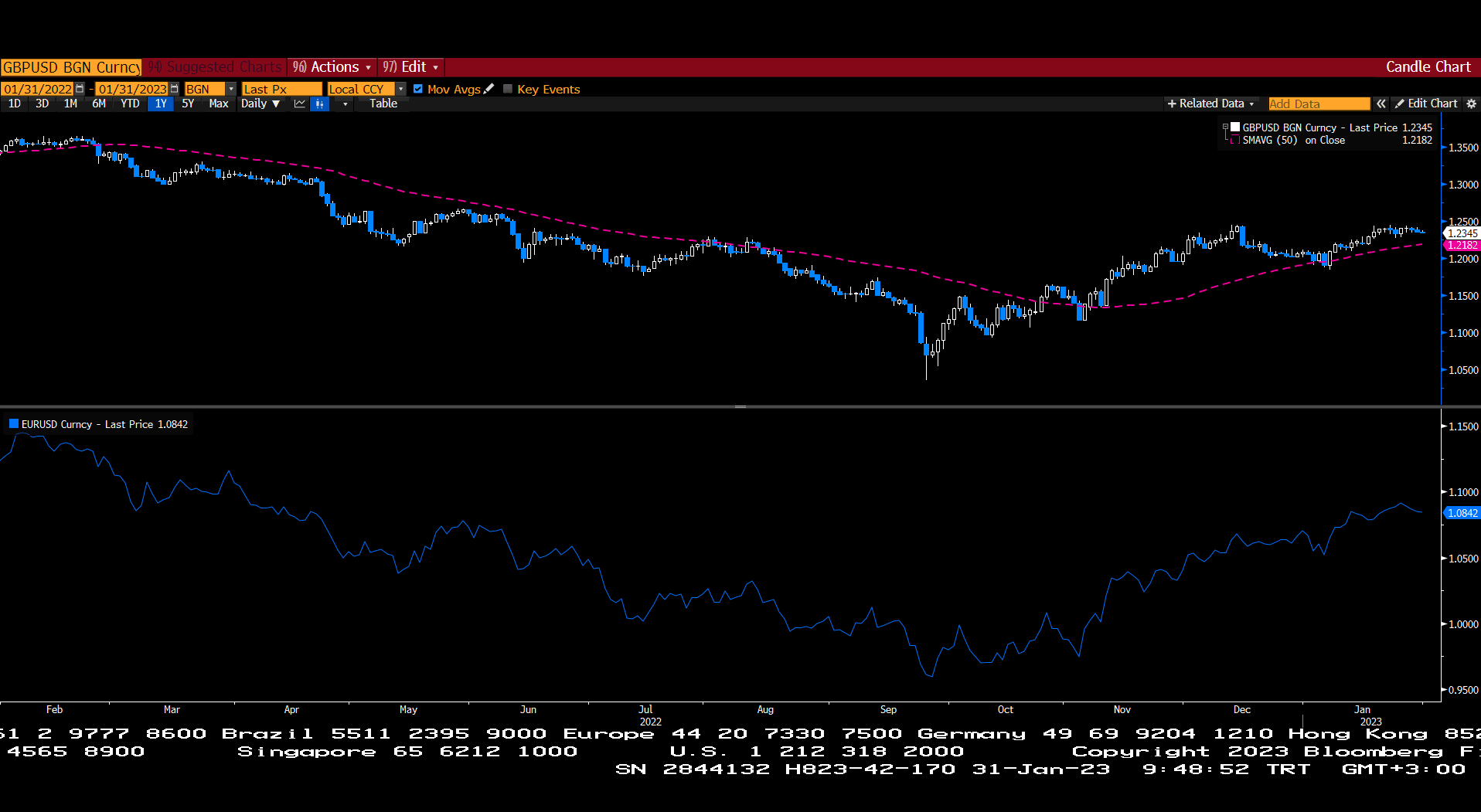
Task: Open the Daily periodicity dropdown
Action: (260, 104)
